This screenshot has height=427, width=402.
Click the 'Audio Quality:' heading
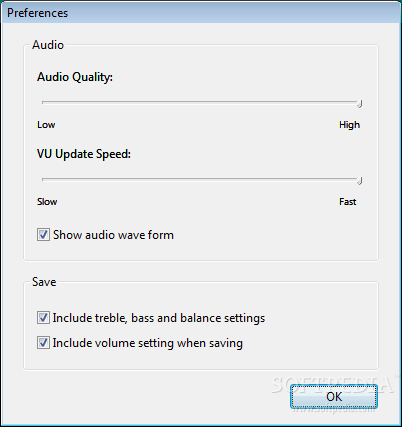75,77
